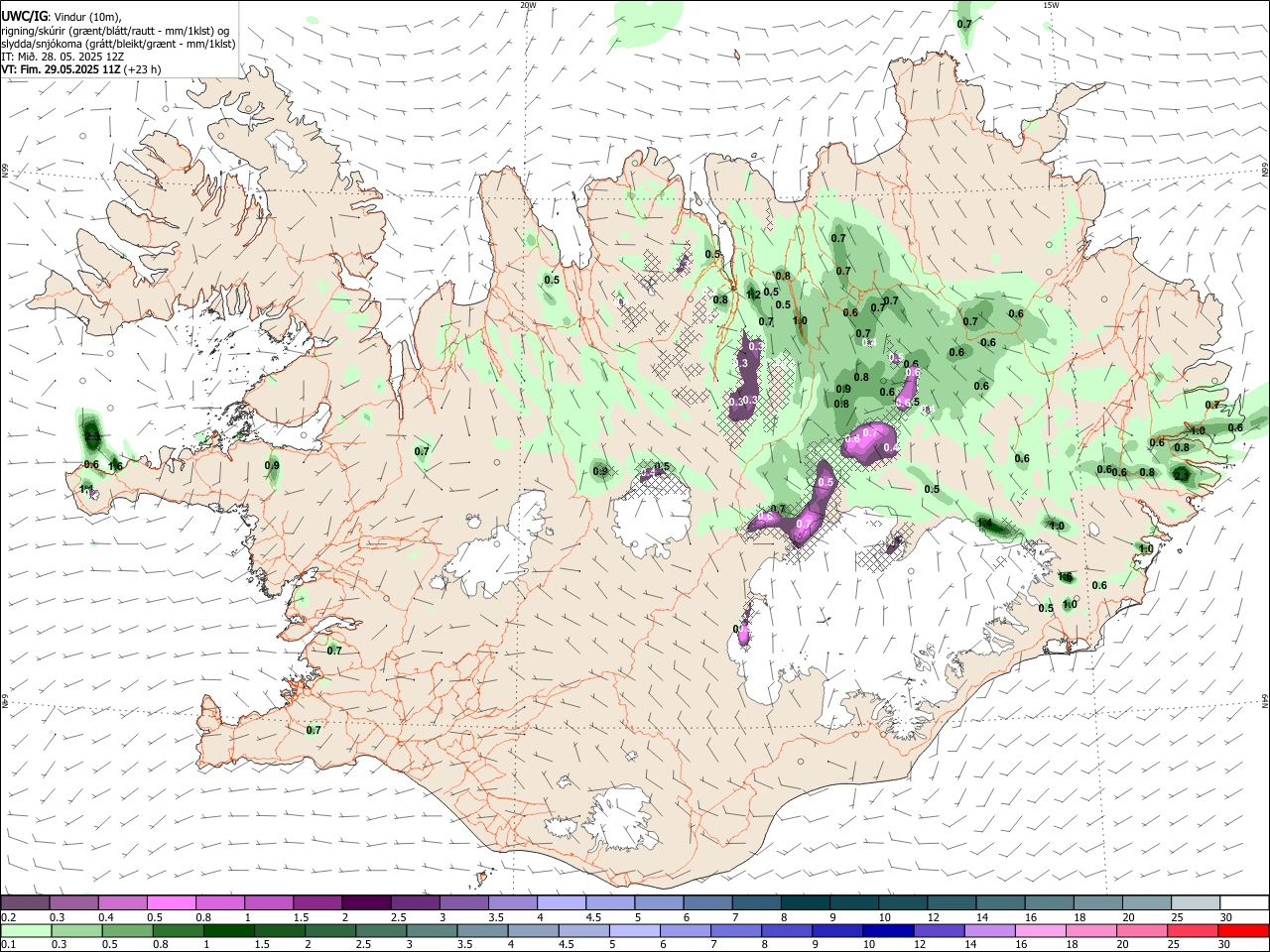Pick the light green 0.3–0.5 swatch, lower legend
Viewport: 1270px width, 952px height.
[76, 930]
